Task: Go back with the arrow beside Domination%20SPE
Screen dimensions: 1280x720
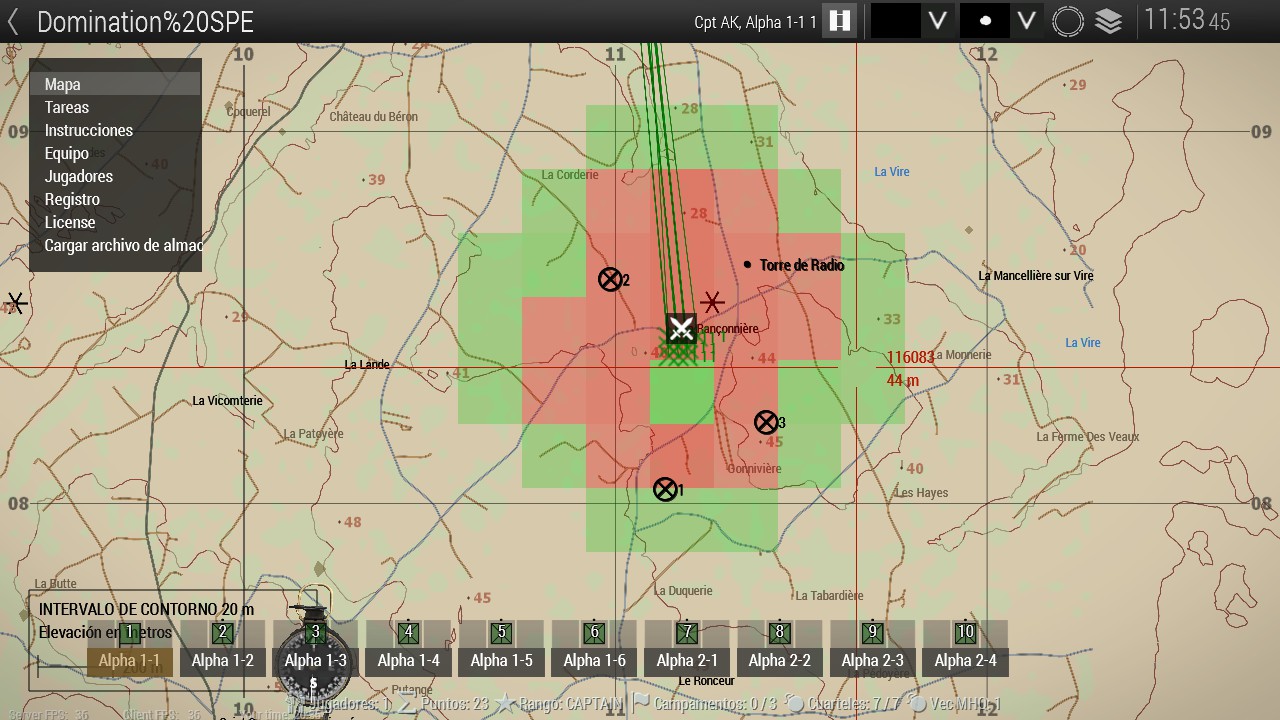Action: pyautogui.click(x=13, y=22)
